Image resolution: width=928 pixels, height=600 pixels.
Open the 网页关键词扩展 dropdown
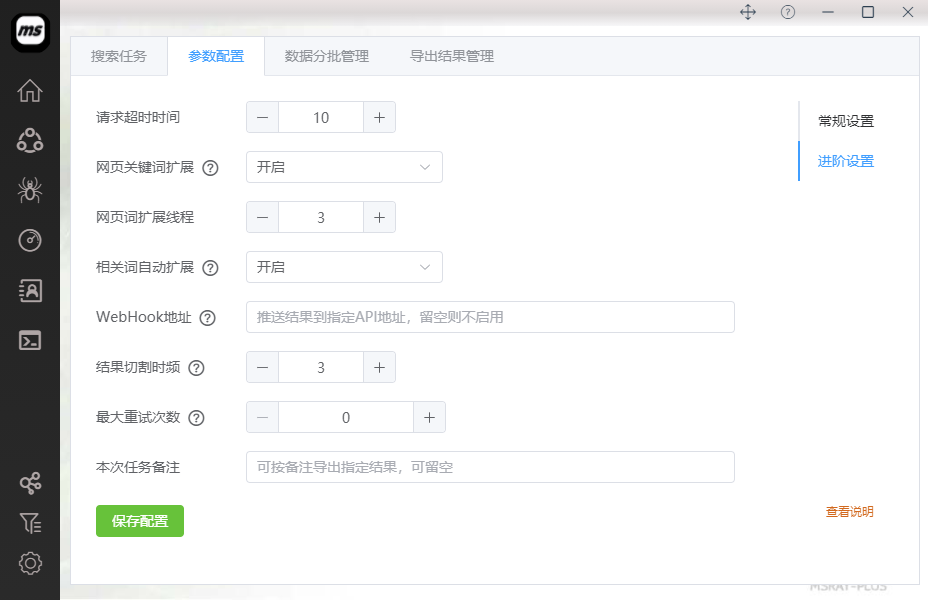pyautogui.click(x=344, y=167)
